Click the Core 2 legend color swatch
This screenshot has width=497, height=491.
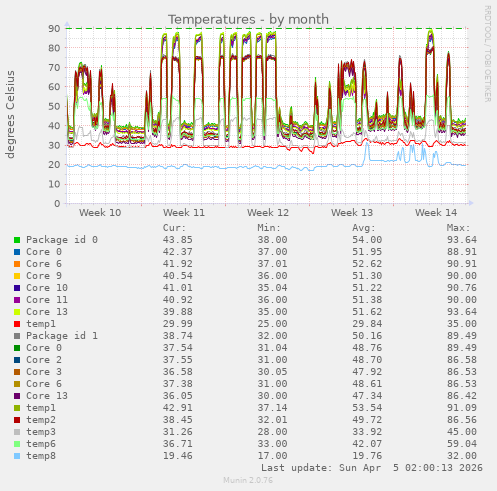click(x=17, y=360)
